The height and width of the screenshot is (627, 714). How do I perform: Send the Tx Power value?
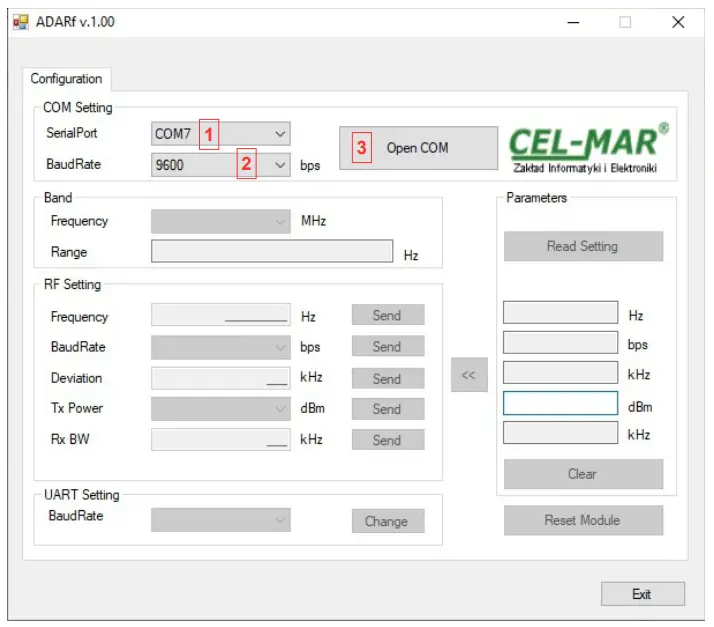coord(388,409)
